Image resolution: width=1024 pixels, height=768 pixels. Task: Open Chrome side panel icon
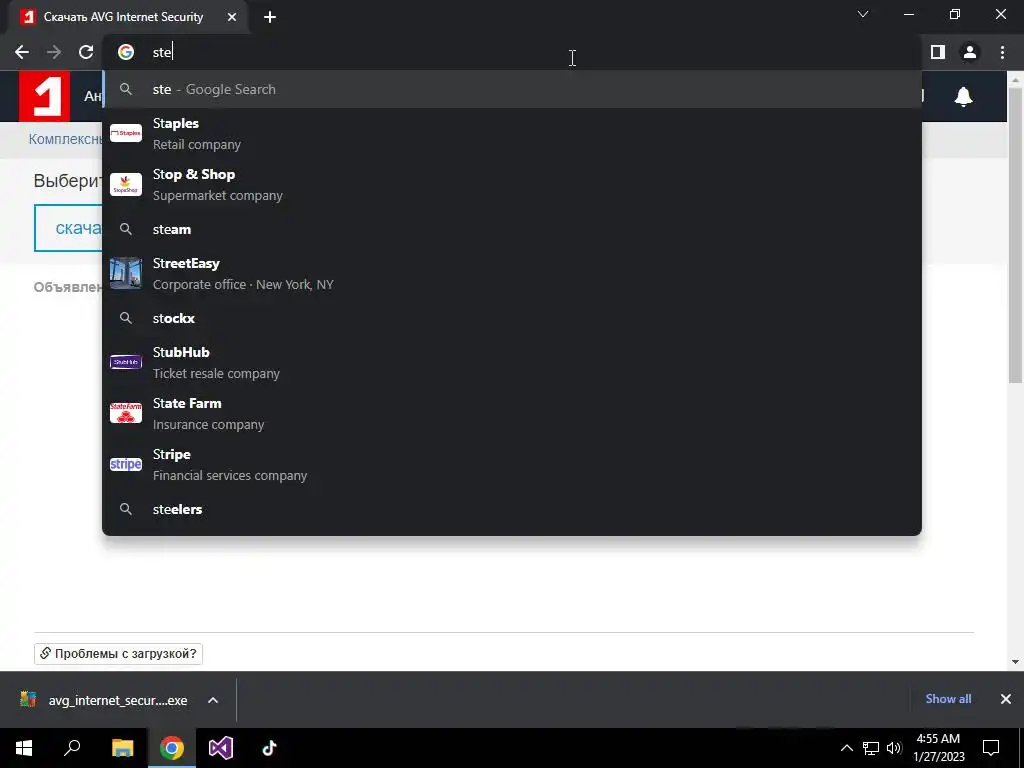pyautogui.click(x=938, y=52)
